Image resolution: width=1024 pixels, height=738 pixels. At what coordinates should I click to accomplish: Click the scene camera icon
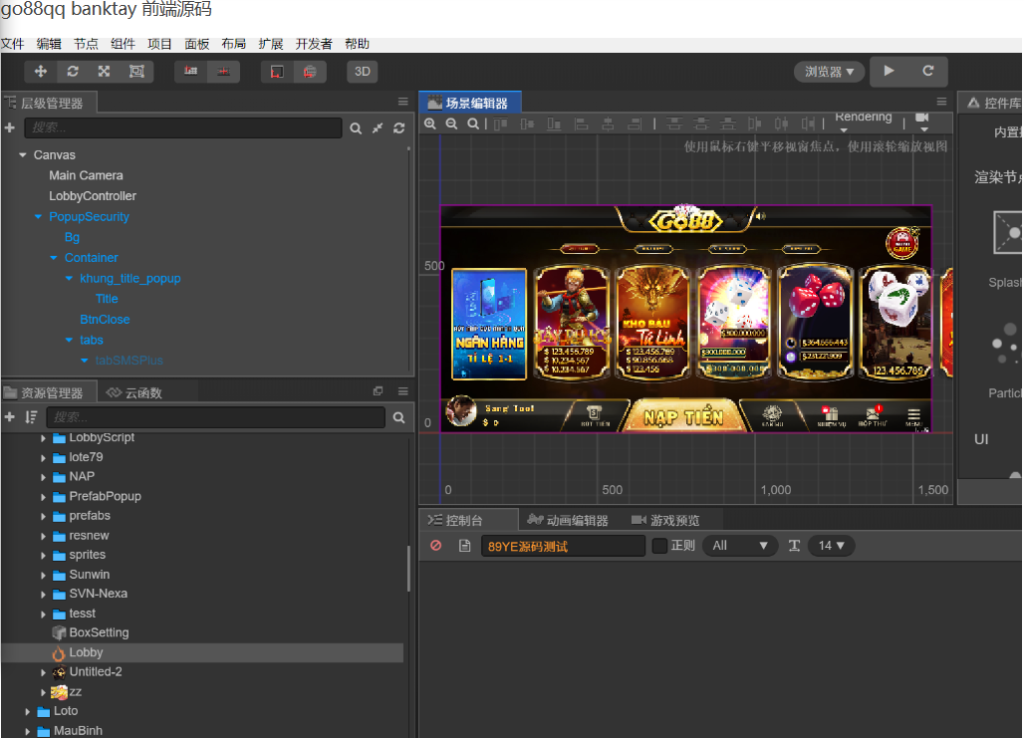[922, 120]
